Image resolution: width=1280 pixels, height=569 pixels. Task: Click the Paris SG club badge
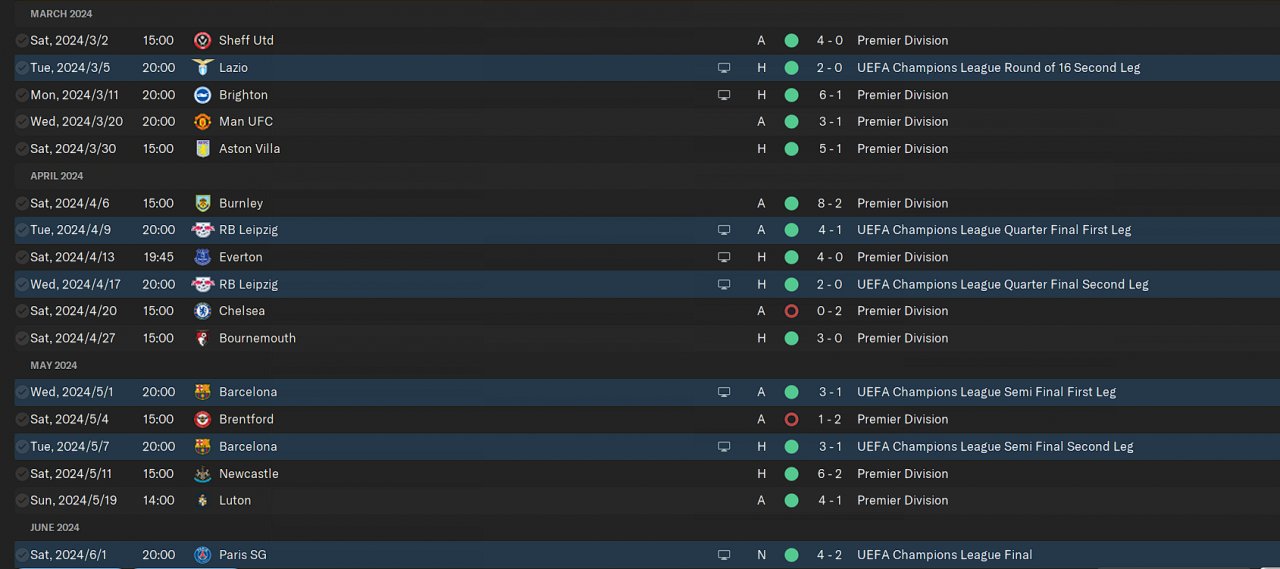coord(203,555)
